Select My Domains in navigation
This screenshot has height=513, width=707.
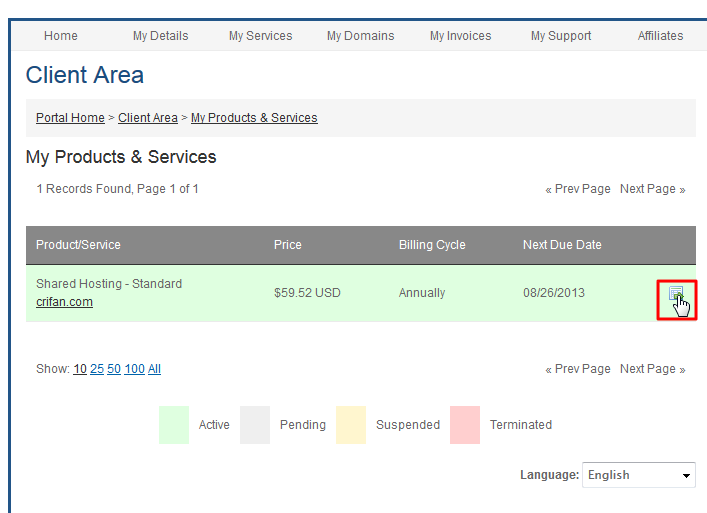(x=360, y=36)
